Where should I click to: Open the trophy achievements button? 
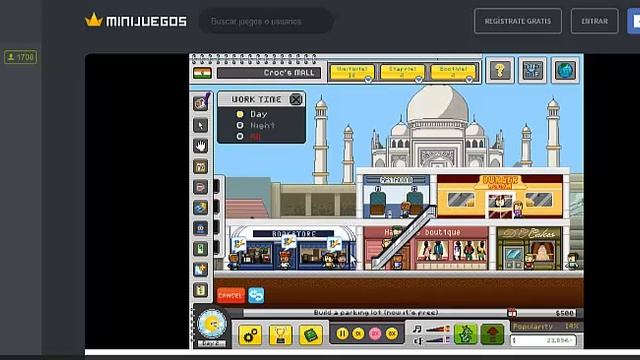click(280, 335)
